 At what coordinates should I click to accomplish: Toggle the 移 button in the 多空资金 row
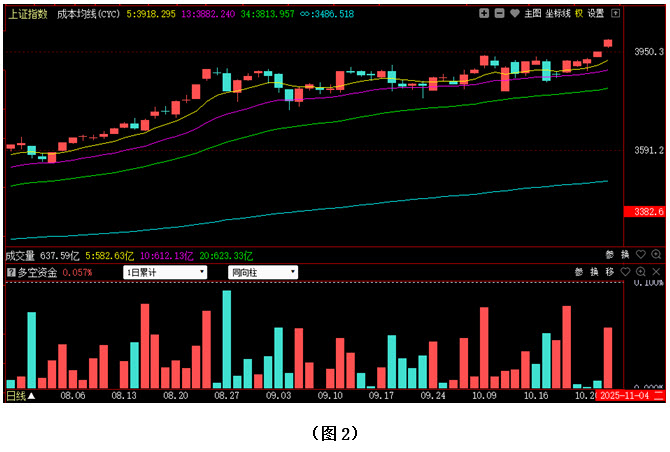click(608, 272)
